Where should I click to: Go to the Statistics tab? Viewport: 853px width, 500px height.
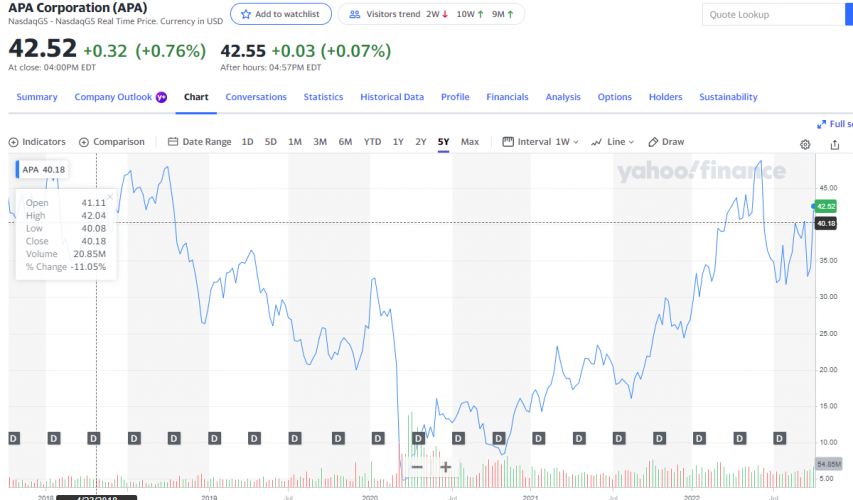pyautogui.click(x=323, y=97)
